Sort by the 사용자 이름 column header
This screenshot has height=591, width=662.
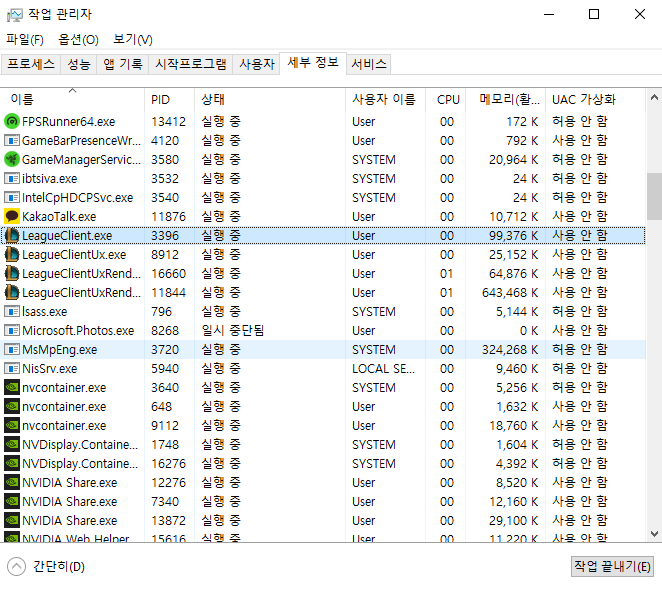[x=385, y=100]
